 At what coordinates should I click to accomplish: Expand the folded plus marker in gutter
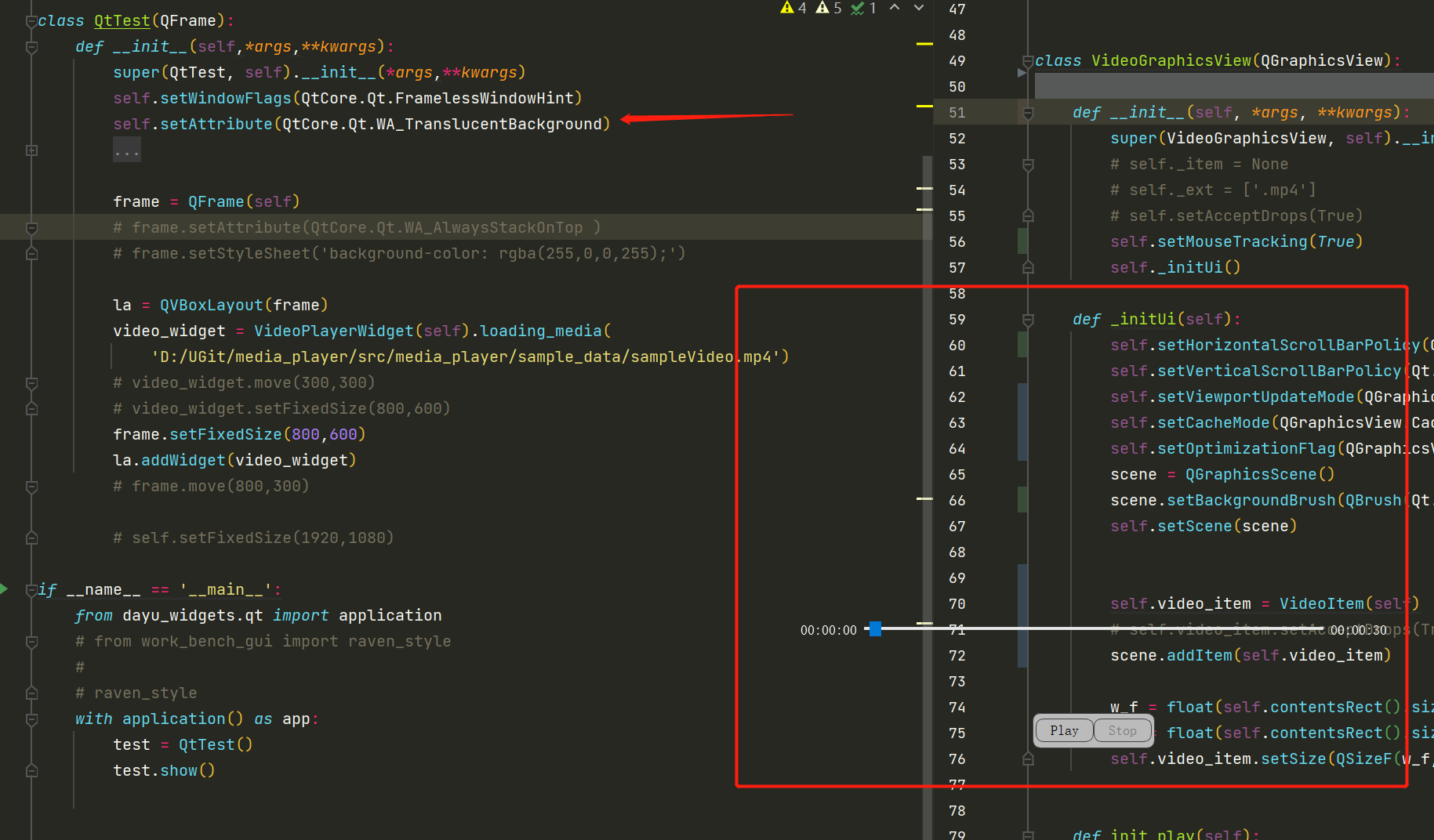[31, 150]
